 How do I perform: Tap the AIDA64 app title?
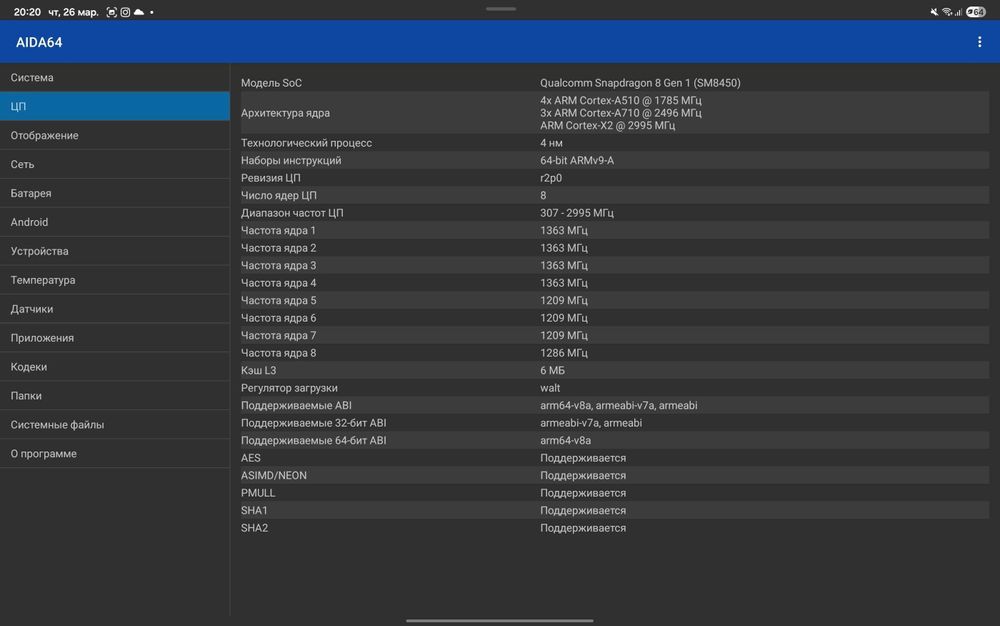[x=39, y=42]
